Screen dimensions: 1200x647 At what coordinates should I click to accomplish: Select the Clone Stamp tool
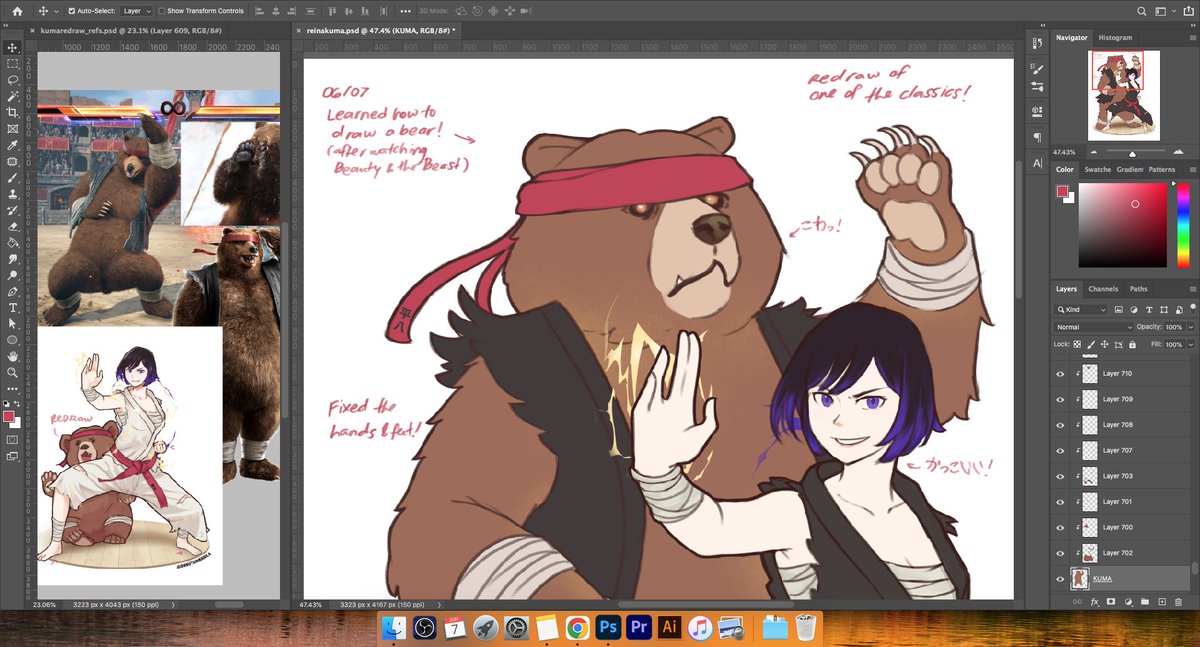pyautogui.click(x=12, y=193)
